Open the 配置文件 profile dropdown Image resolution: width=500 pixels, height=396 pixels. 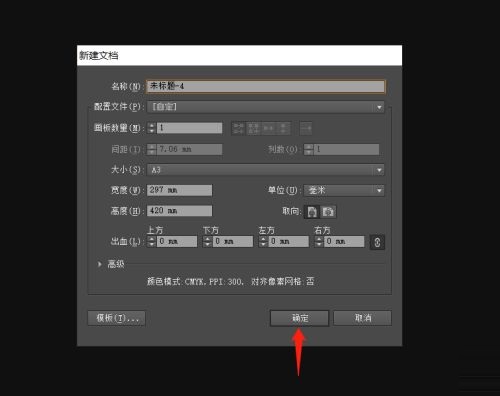[x=266, y=107]
